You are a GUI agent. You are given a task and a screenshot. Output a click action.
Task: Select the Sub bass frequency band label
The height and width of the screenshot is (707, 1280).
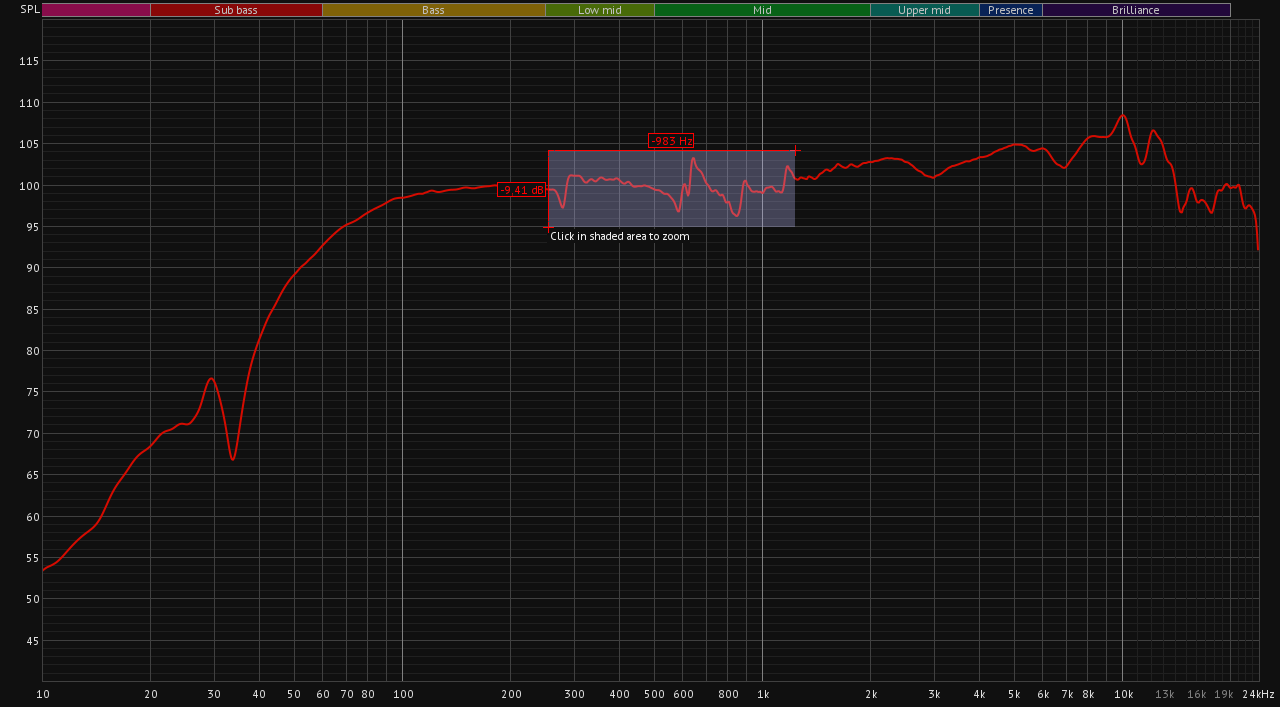[236, 10]
